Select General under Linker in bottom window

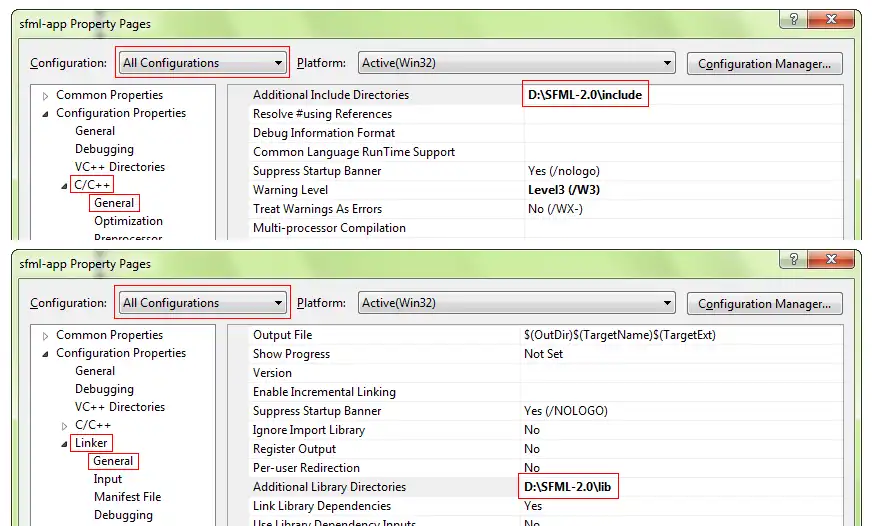pos(113,461)
